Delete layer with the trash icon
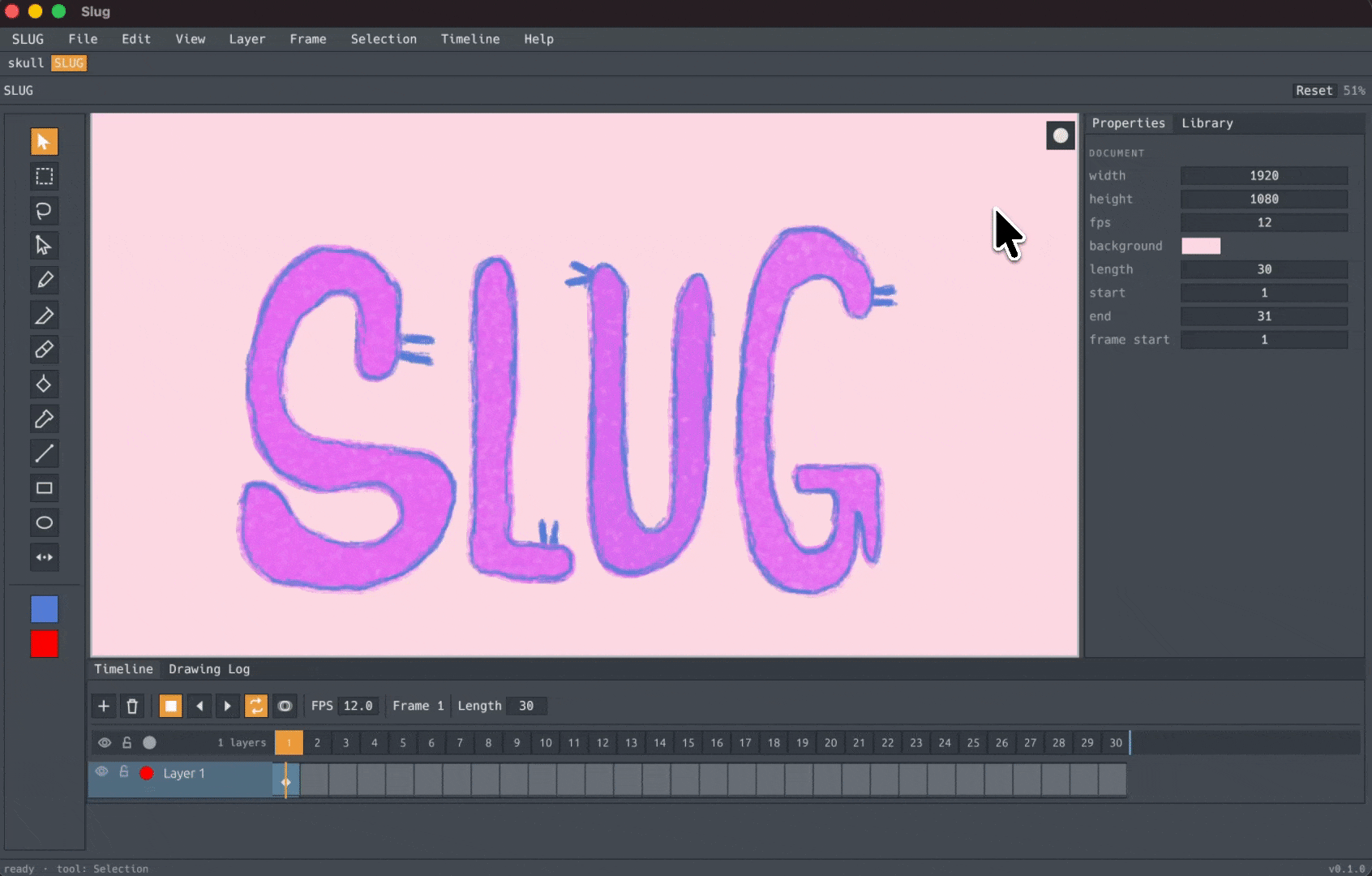 pos(132,706)
